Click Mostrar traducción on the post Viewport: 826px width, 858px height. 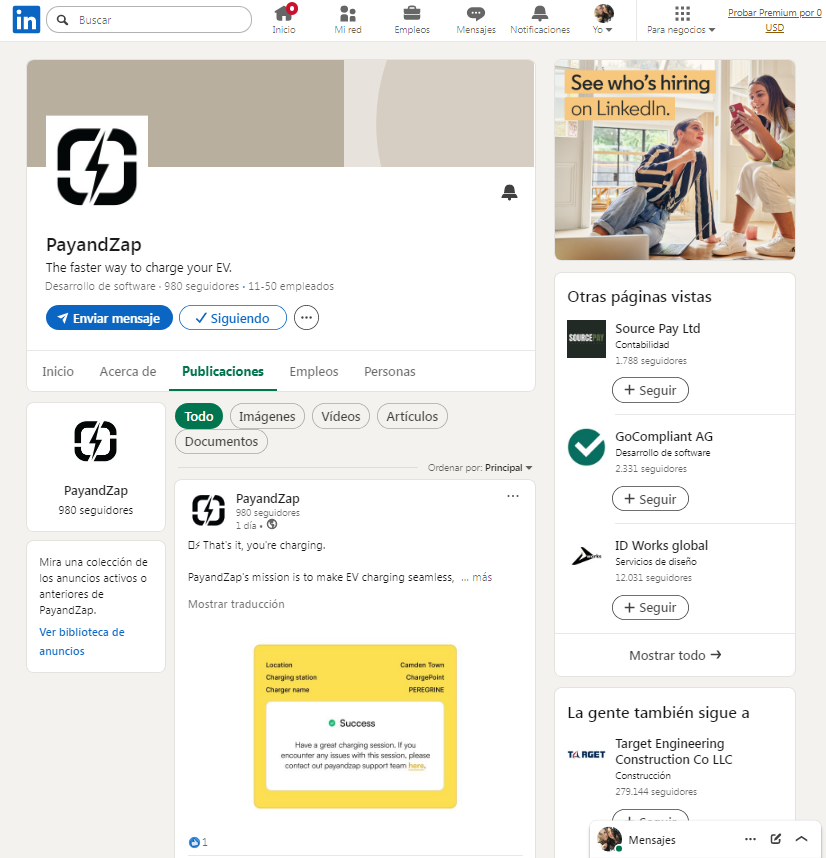[x=236, y=604]
